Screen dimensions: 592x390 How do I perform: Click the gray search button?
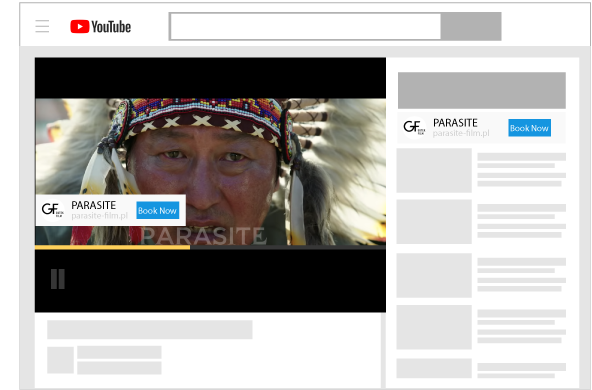(x=471, y=26)
